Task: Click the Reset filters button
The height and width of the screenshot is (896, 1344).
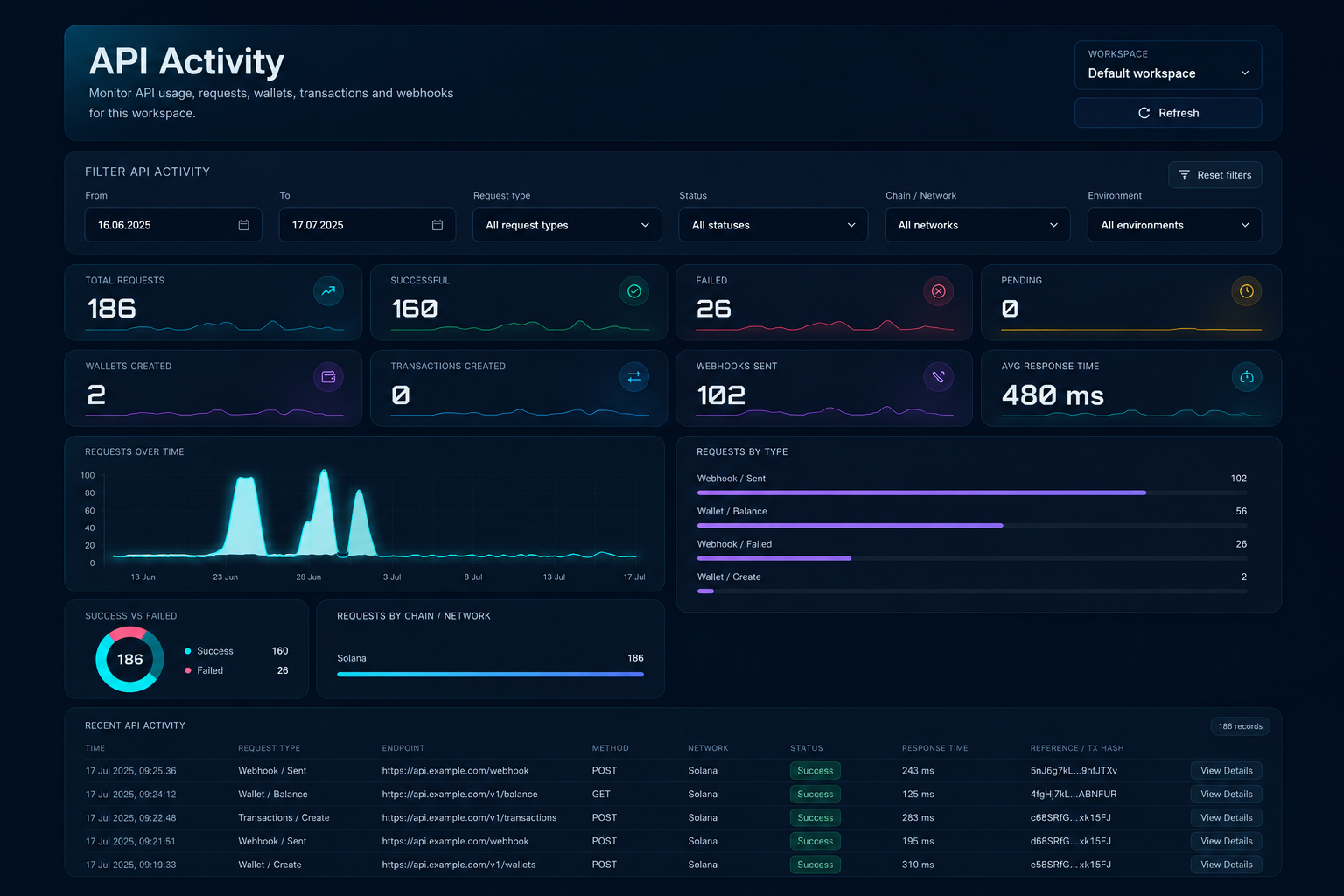Action: click(x=1214, y=175)
